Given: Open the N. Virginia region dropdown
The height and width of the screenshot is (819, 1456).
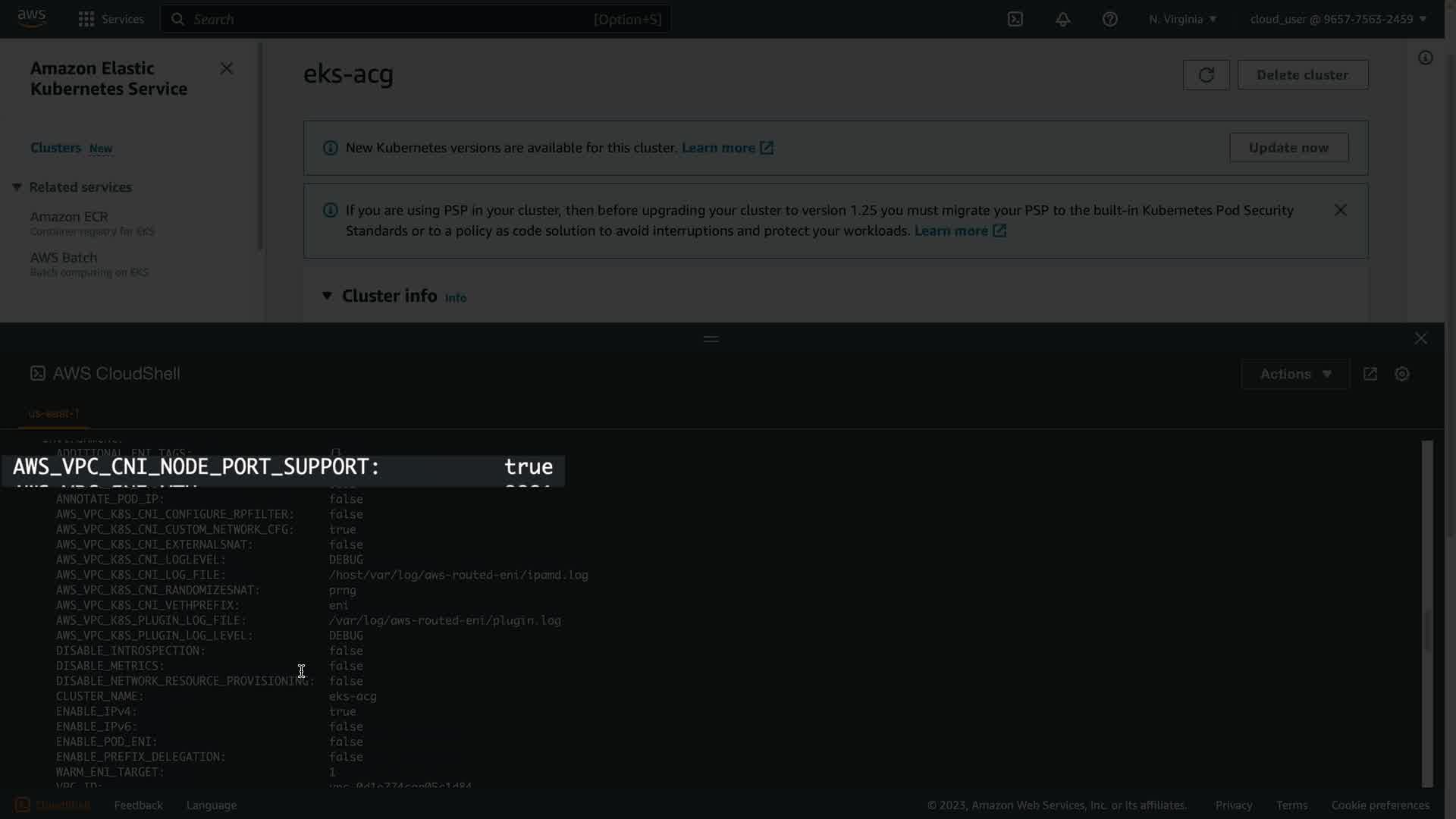Looking at the screenshot, I should point(1182,19).
